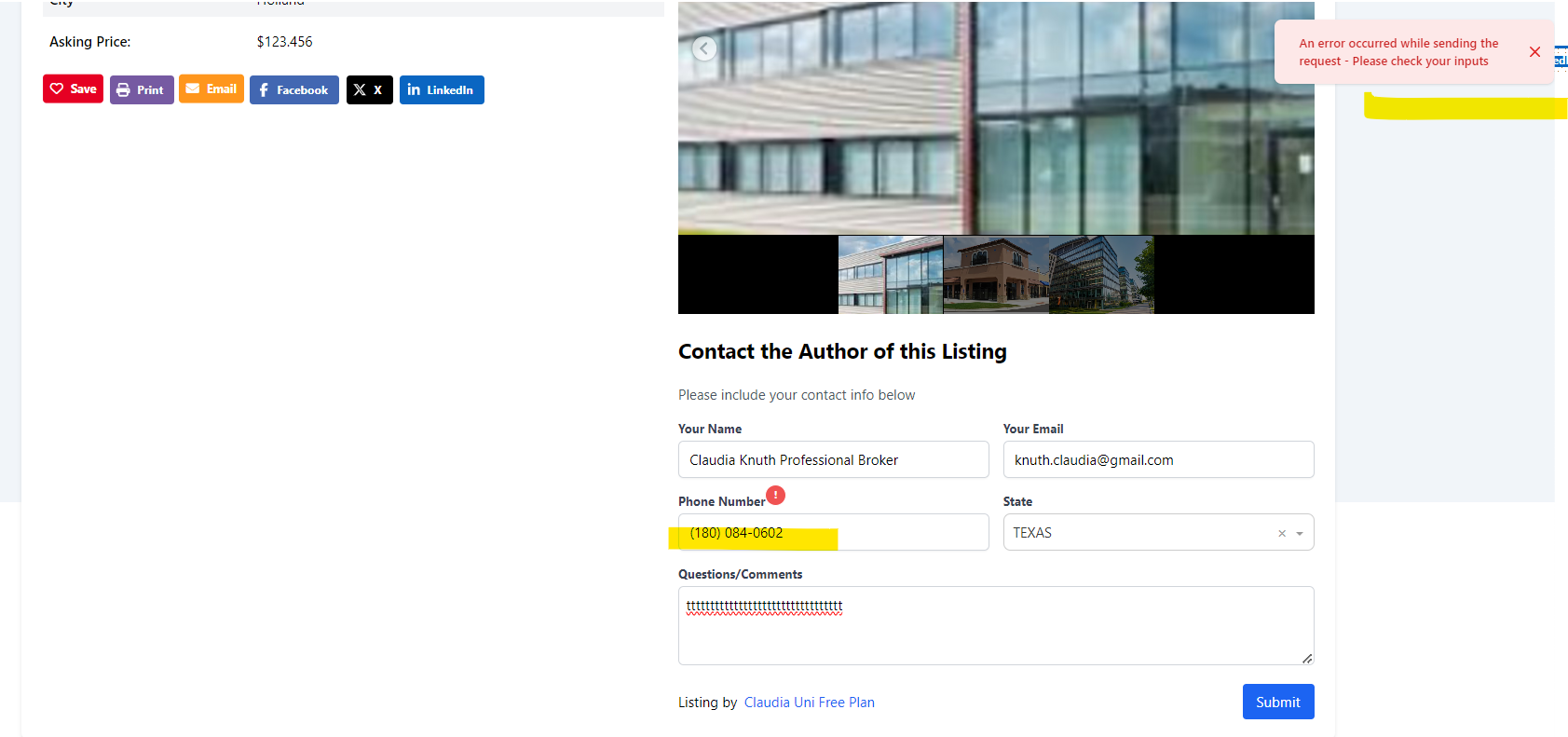
Task: Share listing via the orange Email button
Action: [211, 89]
